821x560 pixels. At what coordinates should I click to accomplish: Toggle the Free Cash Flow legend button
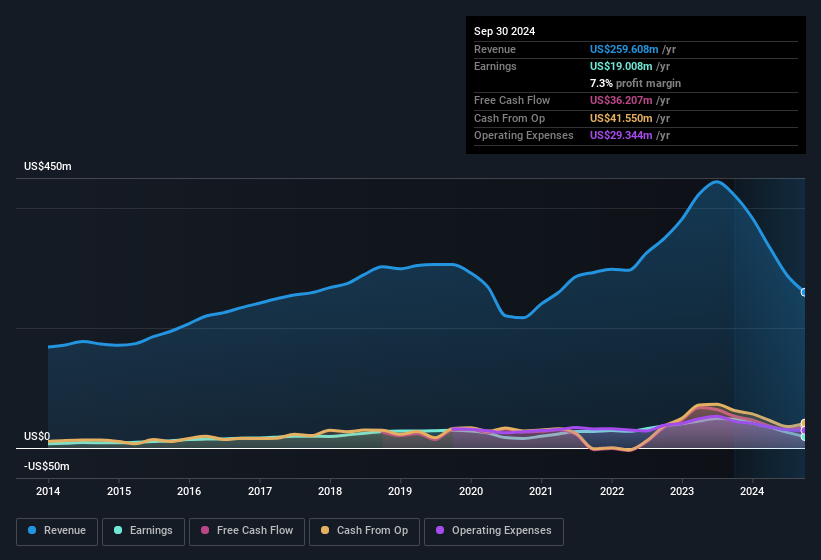point(247,531)
